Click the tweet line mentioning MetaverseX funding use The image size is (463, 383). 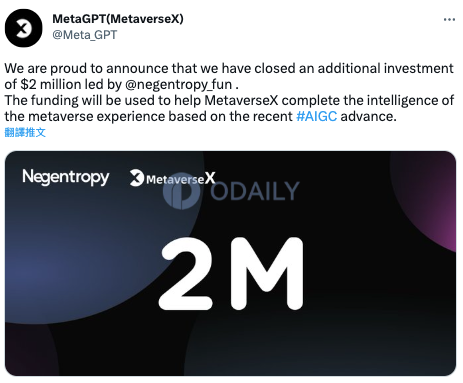[x=229, y=100]
